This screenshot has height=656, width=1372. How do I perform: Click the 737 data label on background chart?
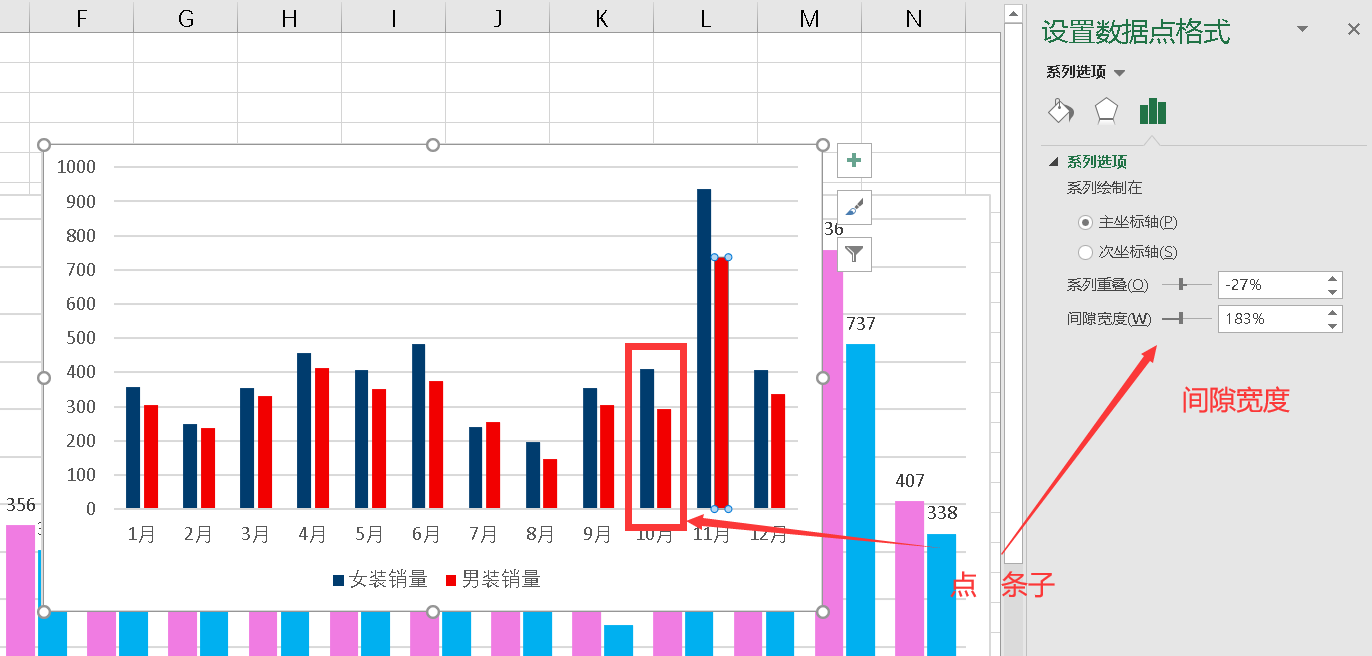[861, 324]
